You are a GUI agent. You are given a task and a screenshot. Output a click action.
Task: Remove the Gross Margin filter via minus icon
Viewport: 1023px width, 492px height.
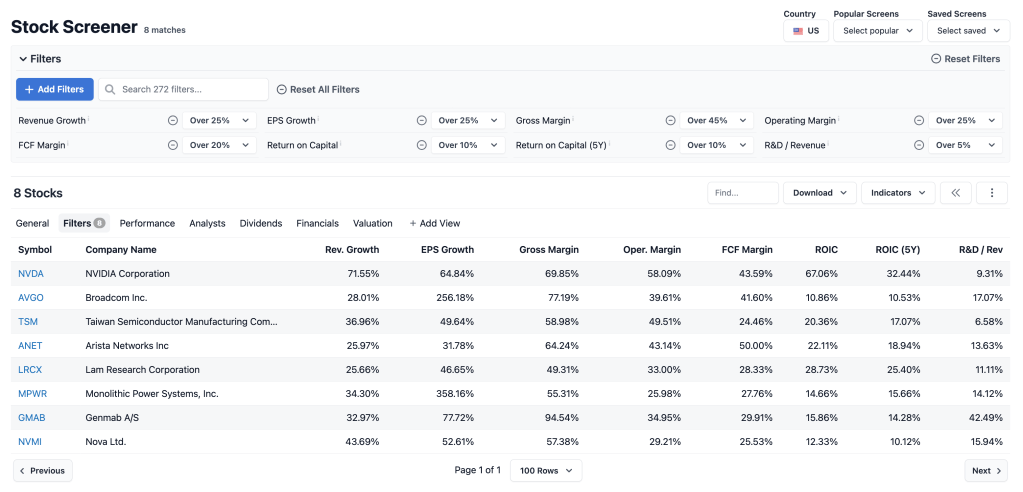[x=670, y=120]
